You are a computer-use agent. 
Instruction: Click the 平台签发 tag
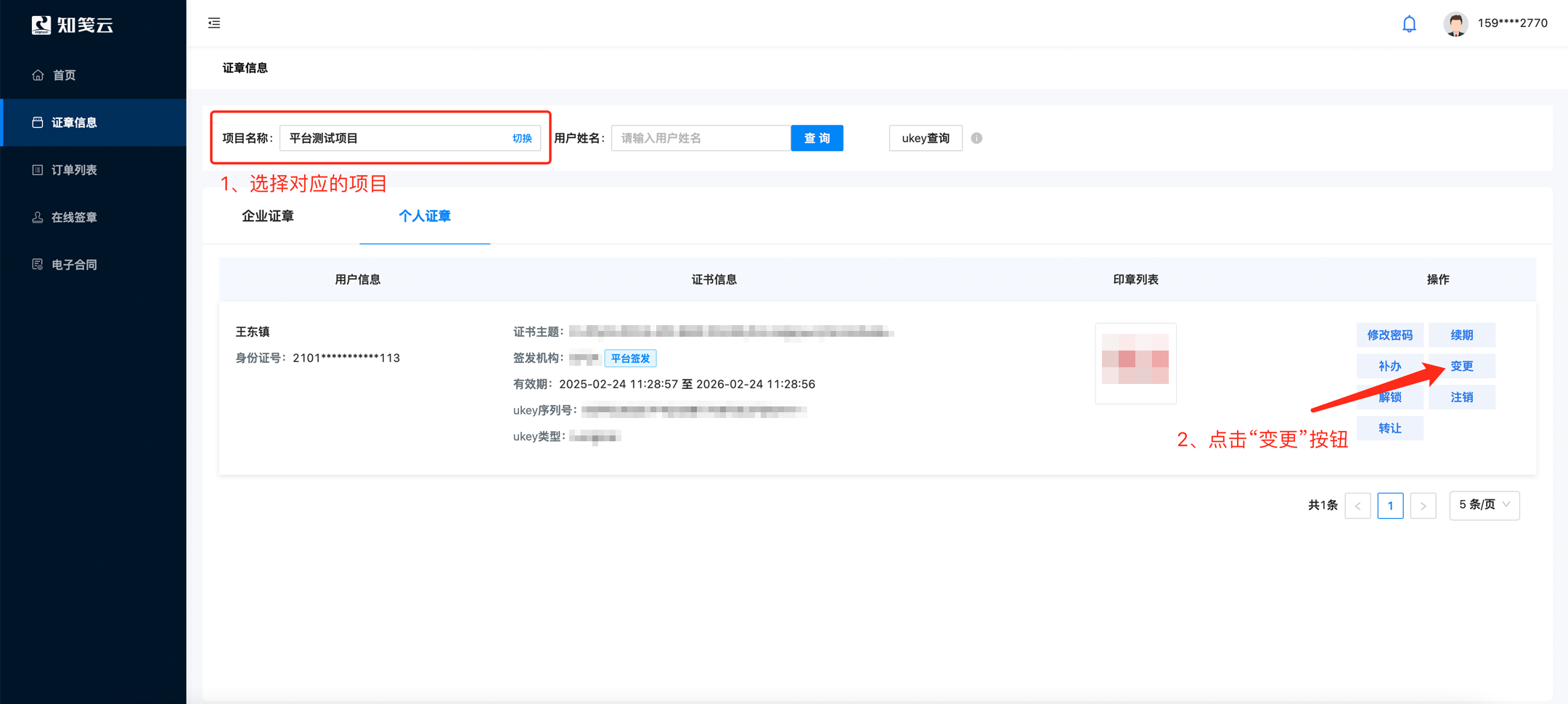pyautogui.click(x=630, y=358)
